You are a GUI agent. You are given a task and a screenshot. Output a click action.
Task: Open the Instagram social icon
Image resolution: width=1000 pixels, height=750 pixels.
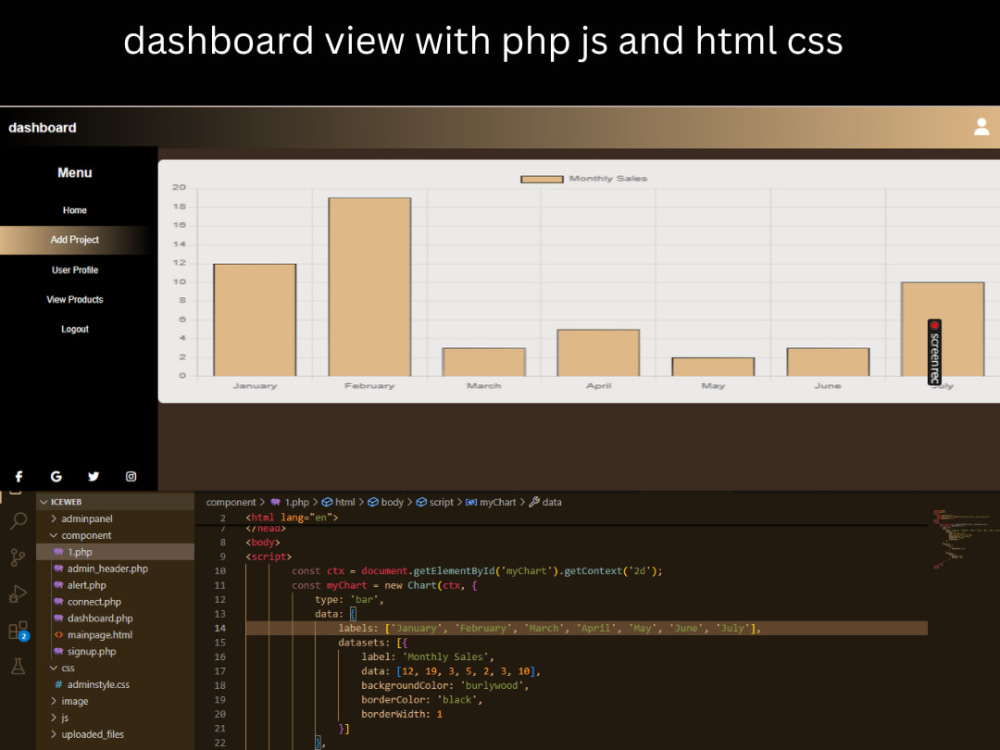[131, 476]
